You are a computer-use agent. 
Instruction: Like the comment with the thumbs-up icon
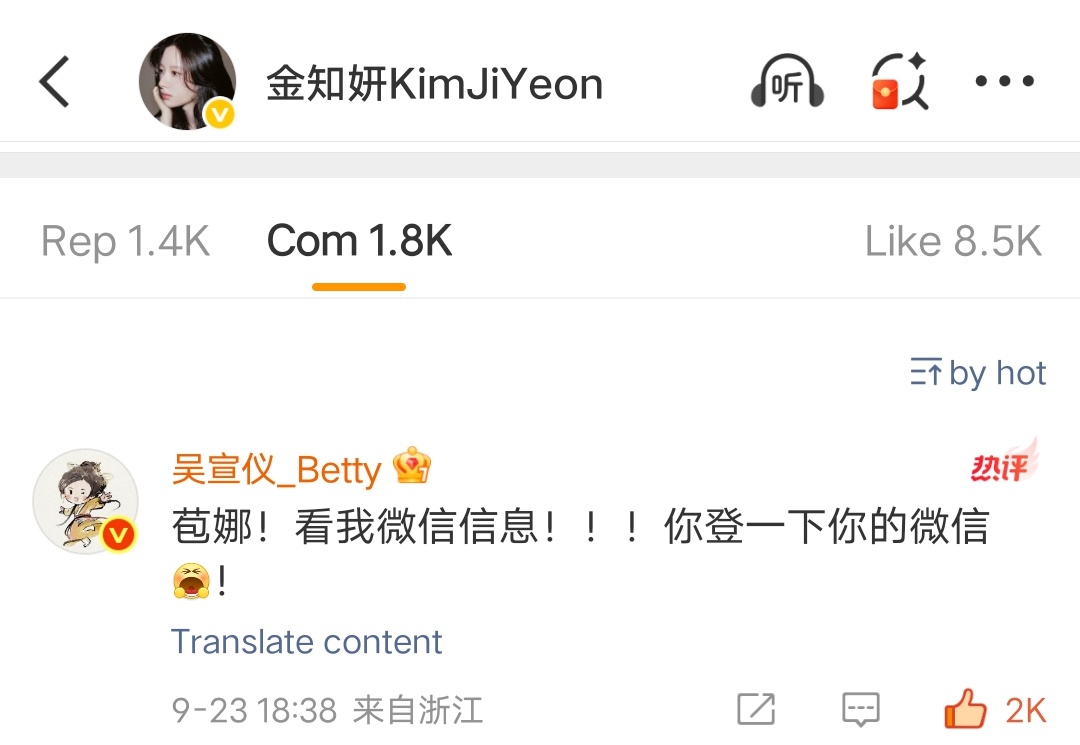pos(964,709)
